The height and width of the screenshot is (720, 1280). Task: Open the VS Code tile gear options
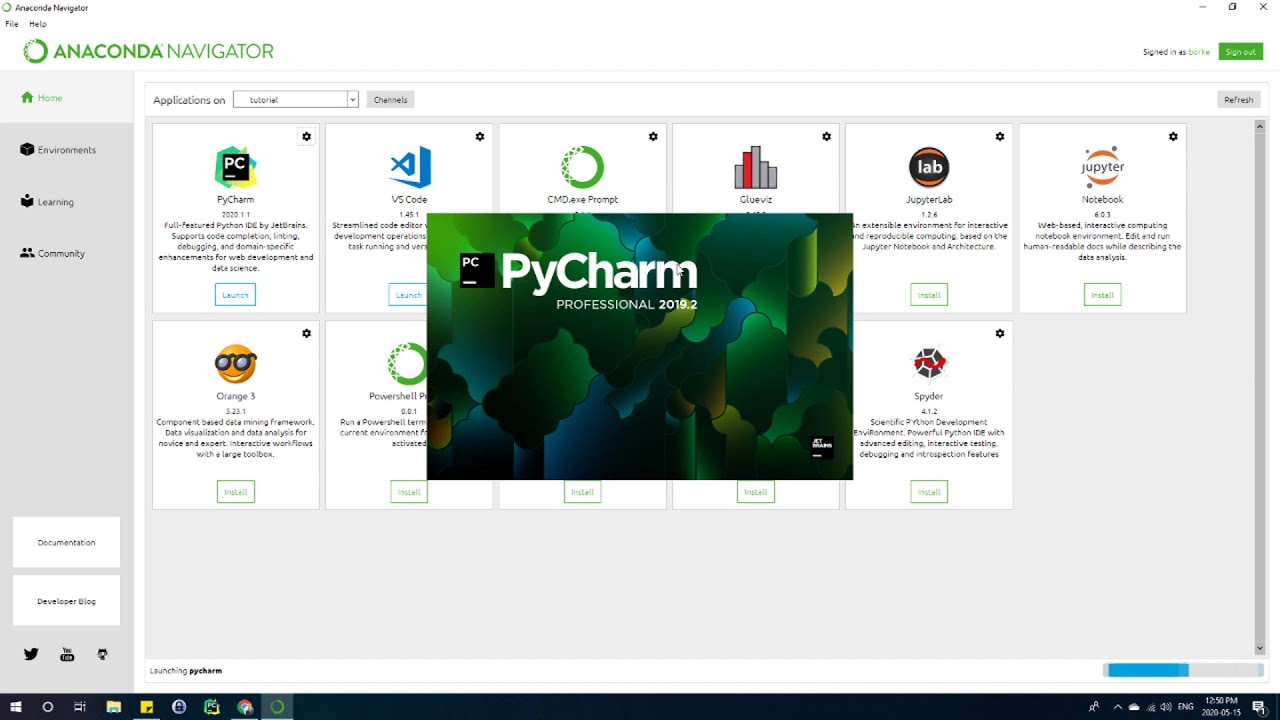[480, 137]
